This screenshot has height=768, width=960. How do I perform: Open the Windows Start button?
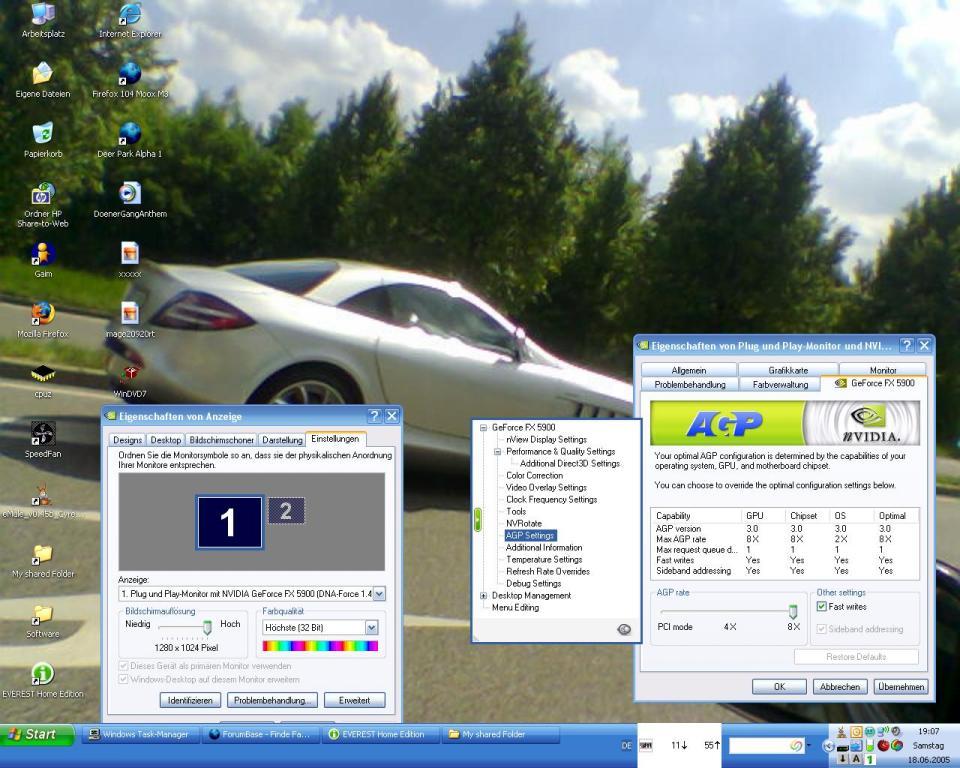click(x=37, y=734)
